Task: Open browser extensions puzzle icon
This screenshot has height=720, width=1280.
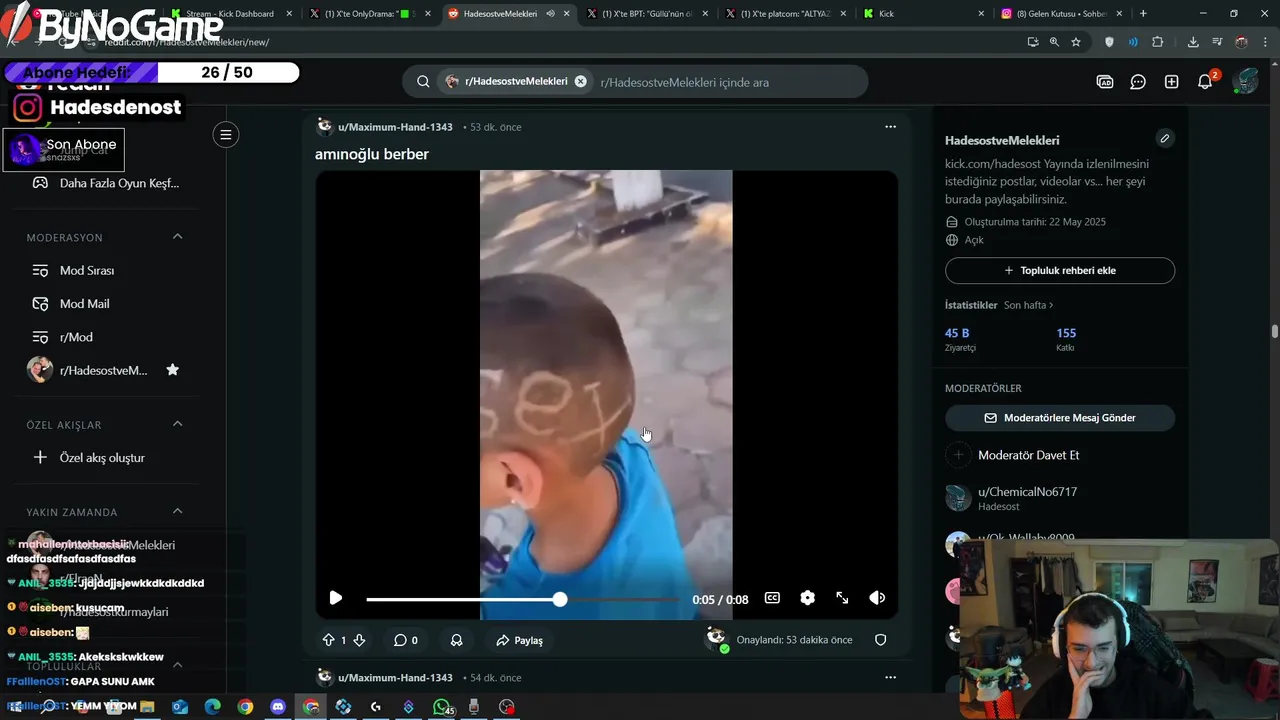Action: tap(1158, 42)
